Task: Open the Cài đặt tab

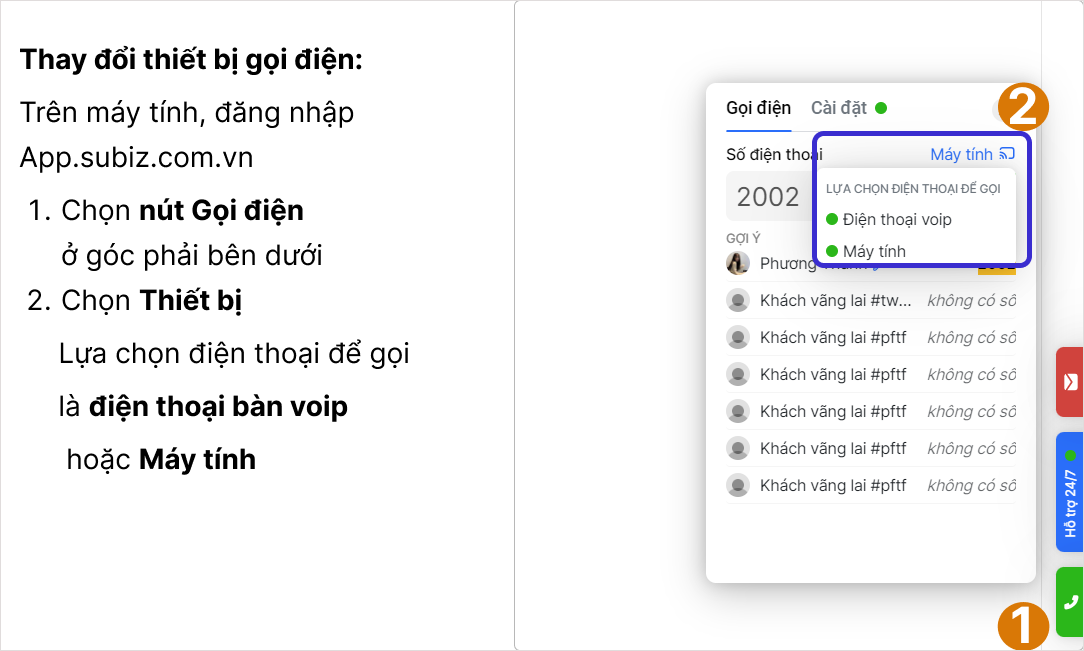Action: point(838,108)
